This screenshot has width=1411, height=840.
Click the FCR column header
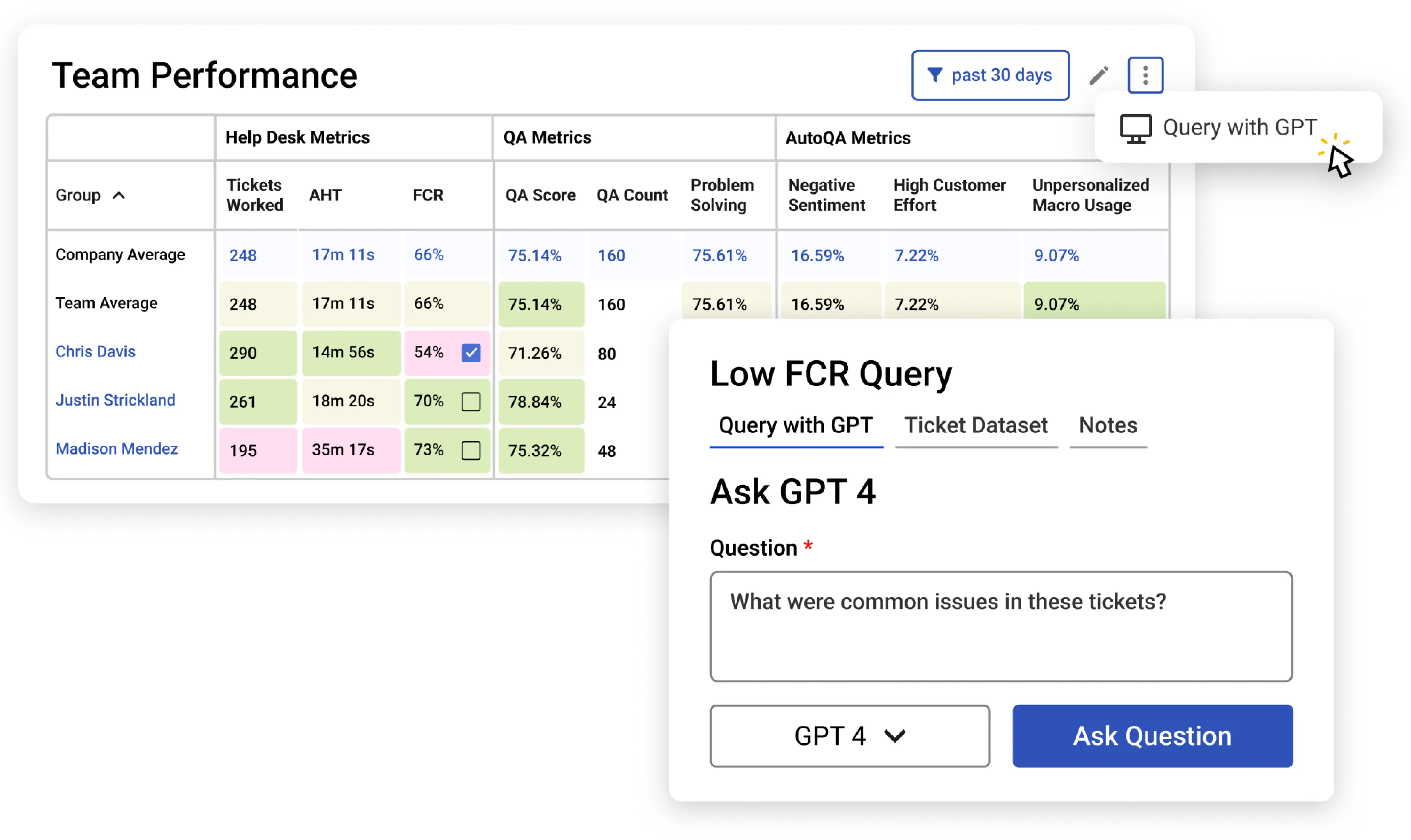tap(428, 195)
